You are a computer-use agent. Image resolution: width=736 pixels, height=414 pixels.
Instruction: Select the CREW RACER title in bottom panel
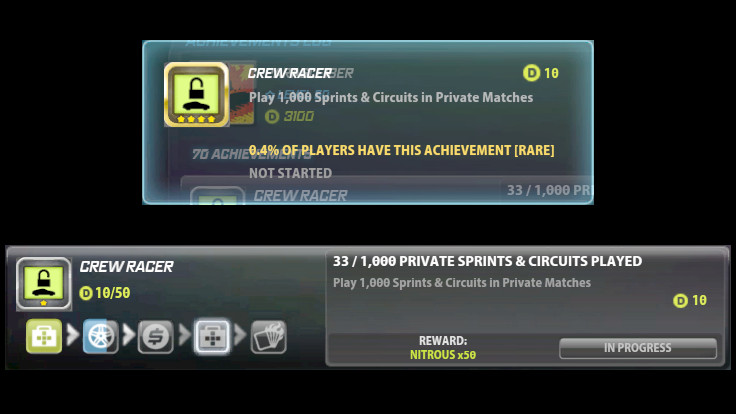(126, 267)
